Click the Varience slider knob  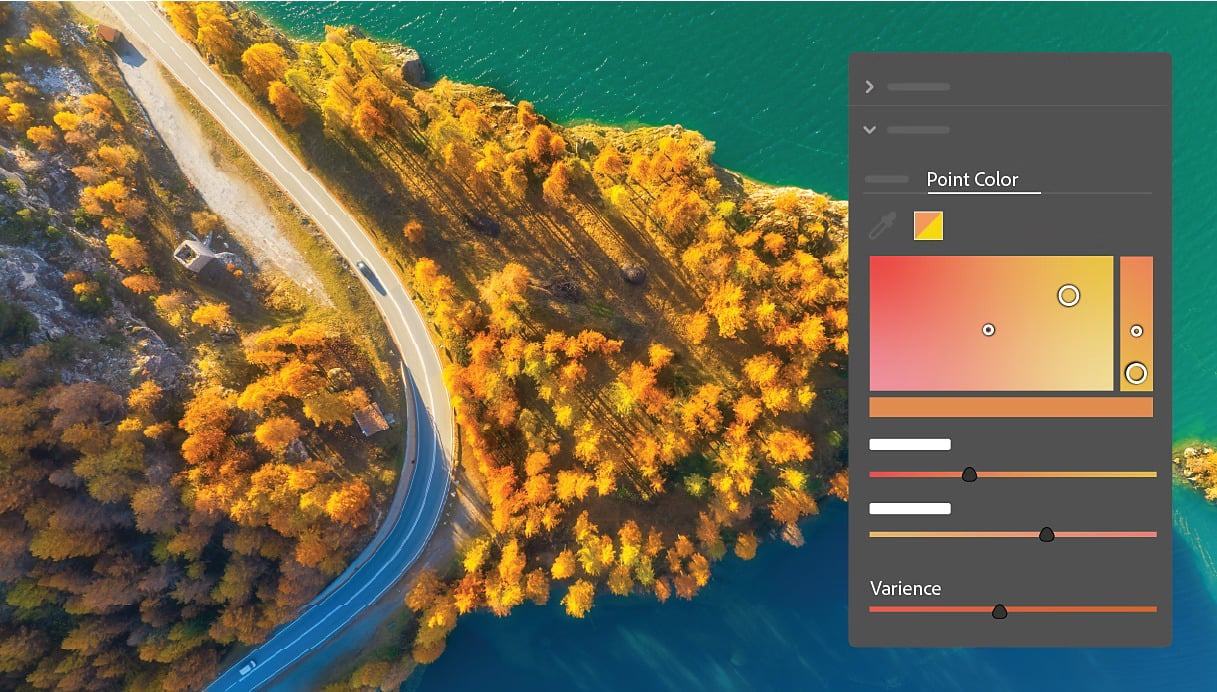click(x=1000, y=610)
